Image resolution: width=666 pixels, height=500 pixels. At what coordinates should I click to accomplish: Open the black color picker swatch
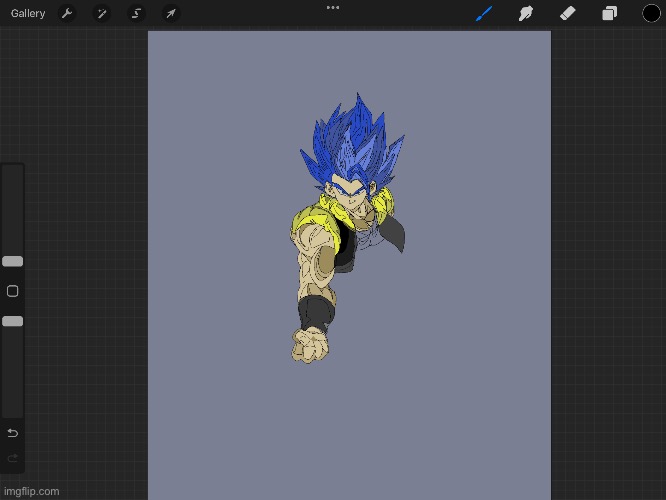(651, 14)
